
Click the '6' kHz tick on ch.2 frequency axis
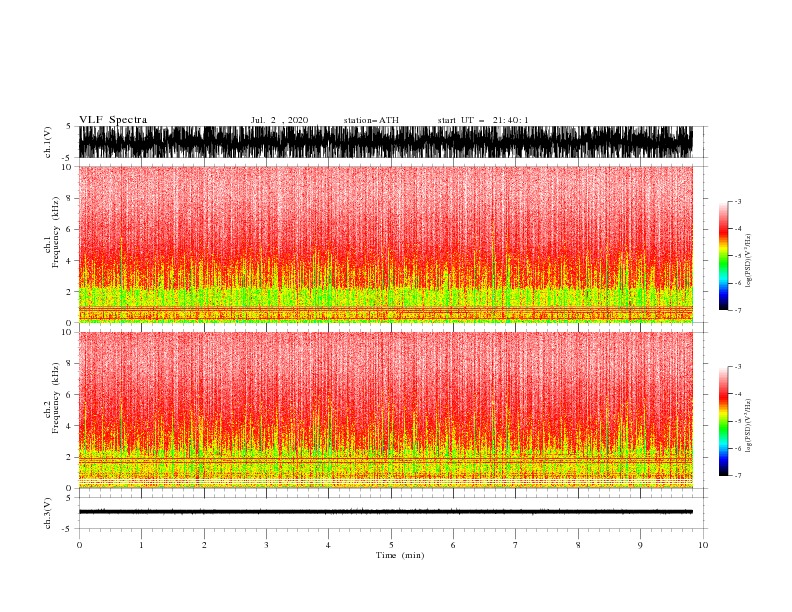pos(70,395)
